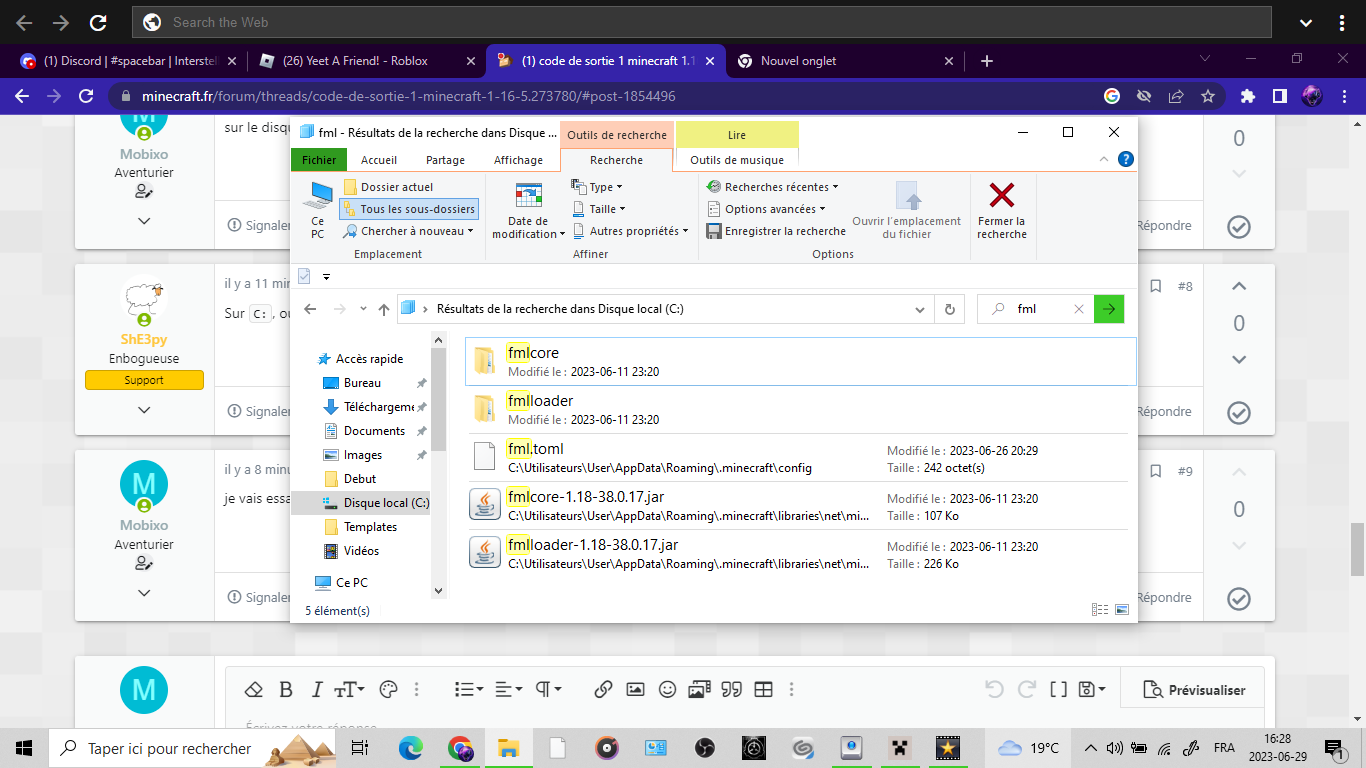The width and height of the screenshot is (1366, 768).
Task: Open Options avancées dropdown
Action: coord(767,209)
